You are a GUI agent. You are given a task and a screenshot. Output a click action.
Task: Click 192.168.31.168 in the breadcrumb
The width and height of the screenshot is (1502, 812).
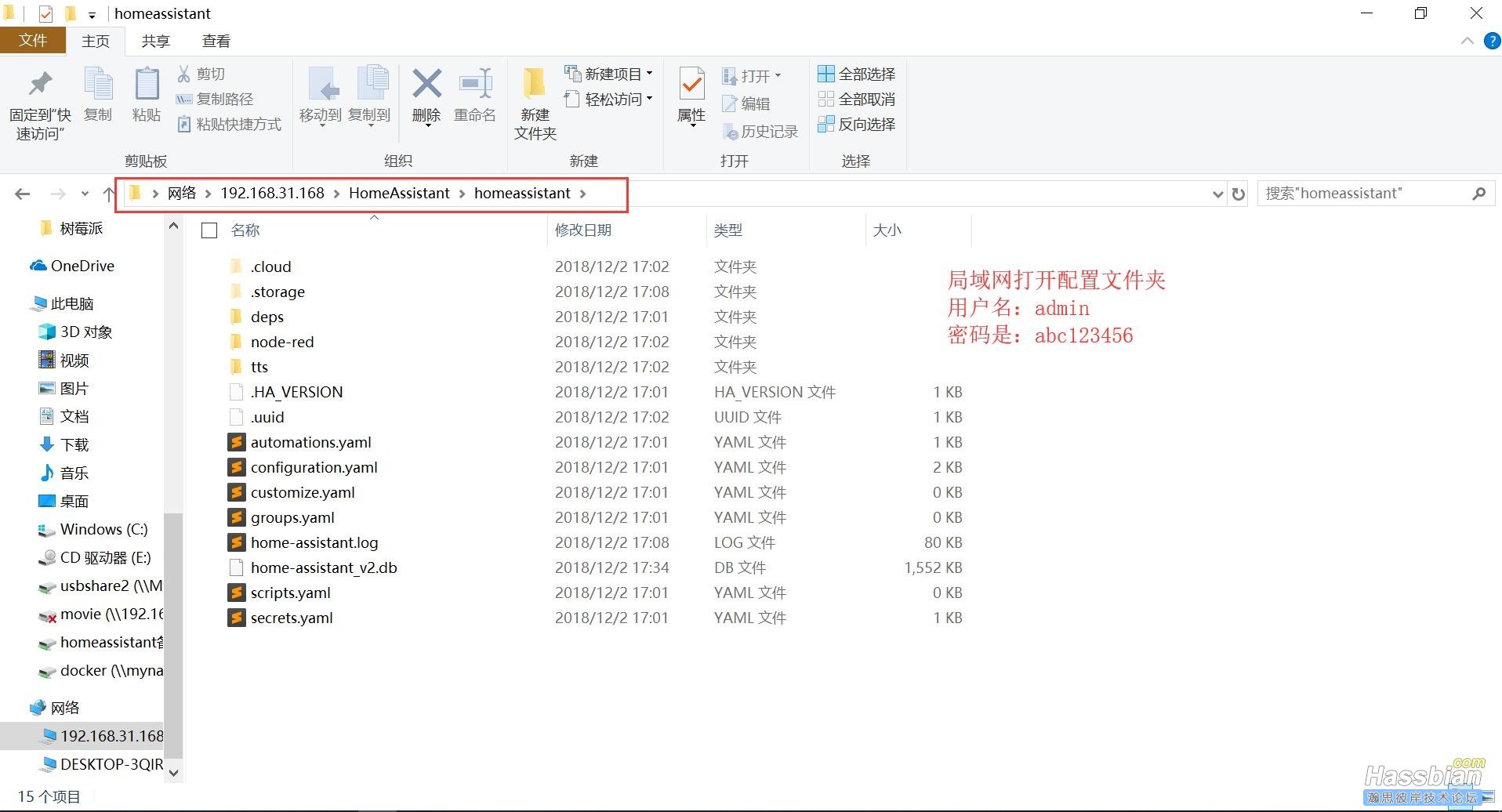pyautogui.click(x=272, y=193)
